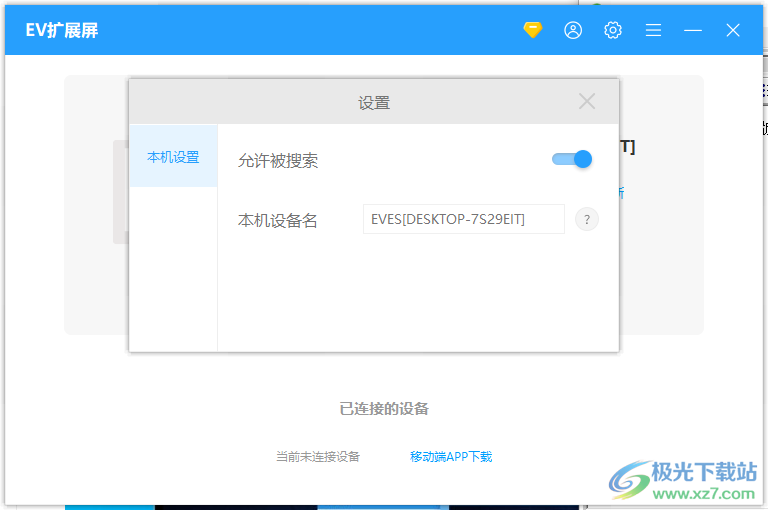Minimize the EV扩展屏 window
Viewport: 768px width, 510px height.
click(693, 30)
